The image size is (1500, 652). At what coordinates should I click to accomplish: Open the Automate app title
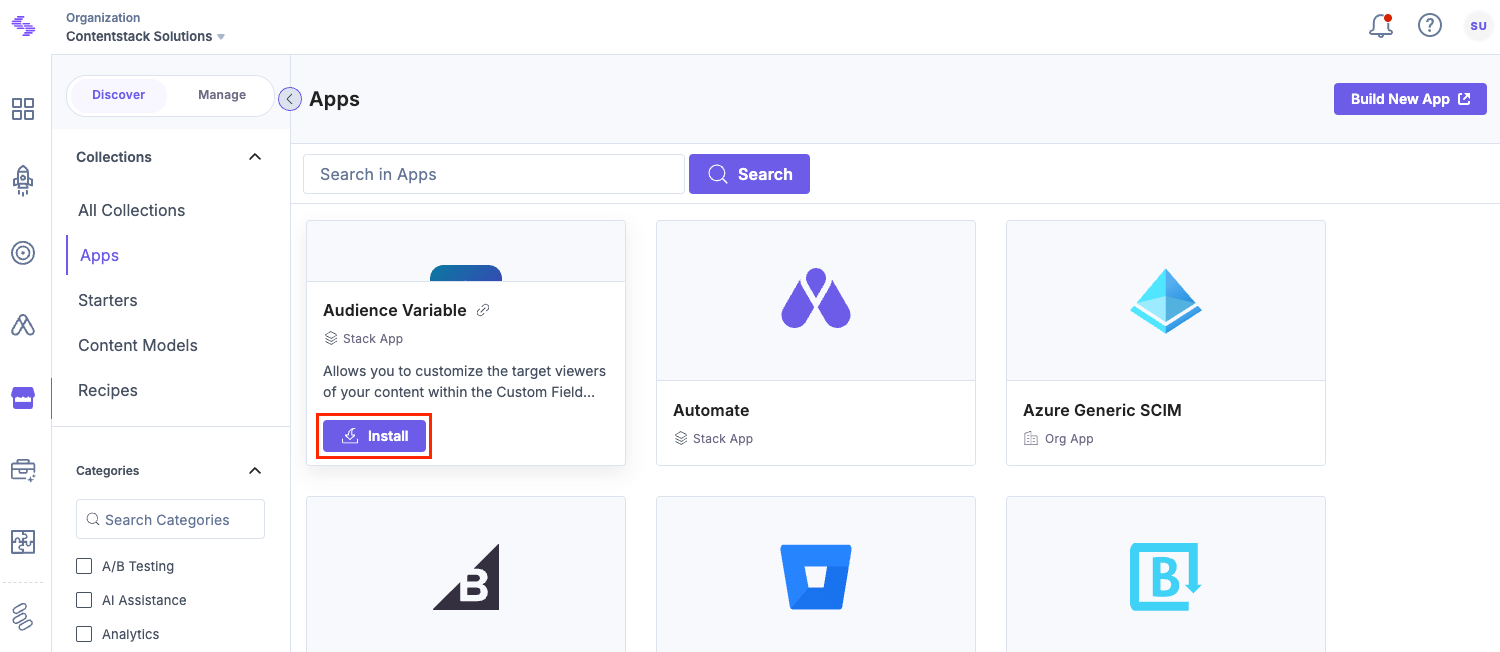(711, 410)
